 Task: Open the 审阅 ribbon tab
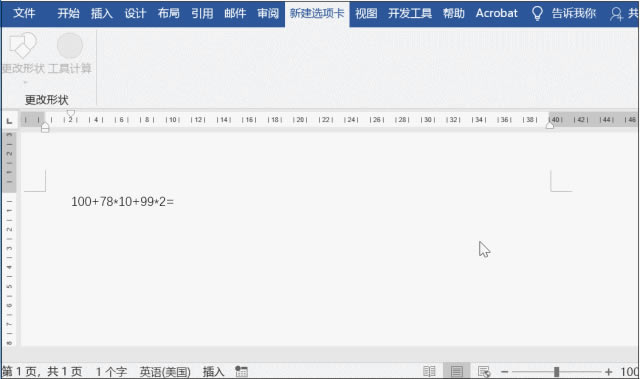268,13
